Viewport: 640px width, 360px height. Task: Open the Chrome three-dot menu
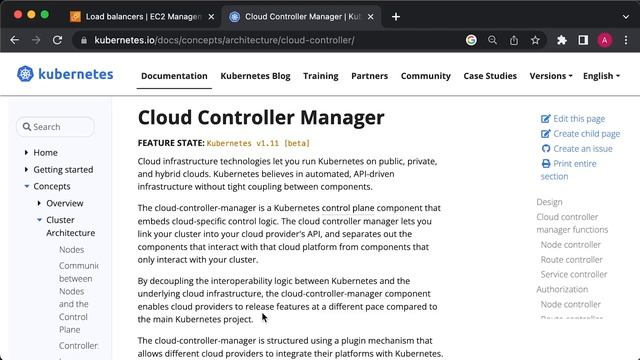click(626, 40)
